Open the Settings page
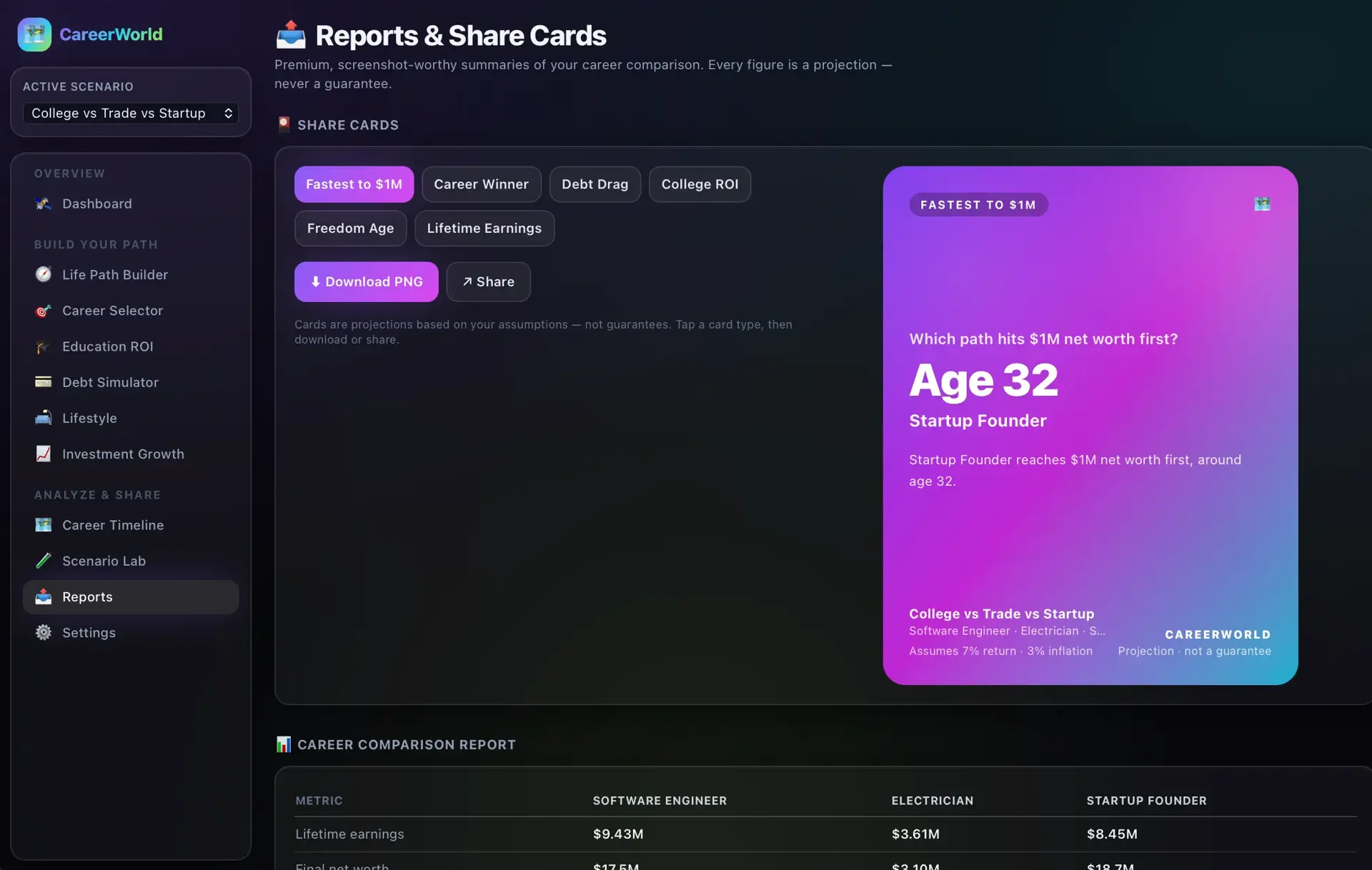This screenshot has height=870, width=1372. coord(131,632)
